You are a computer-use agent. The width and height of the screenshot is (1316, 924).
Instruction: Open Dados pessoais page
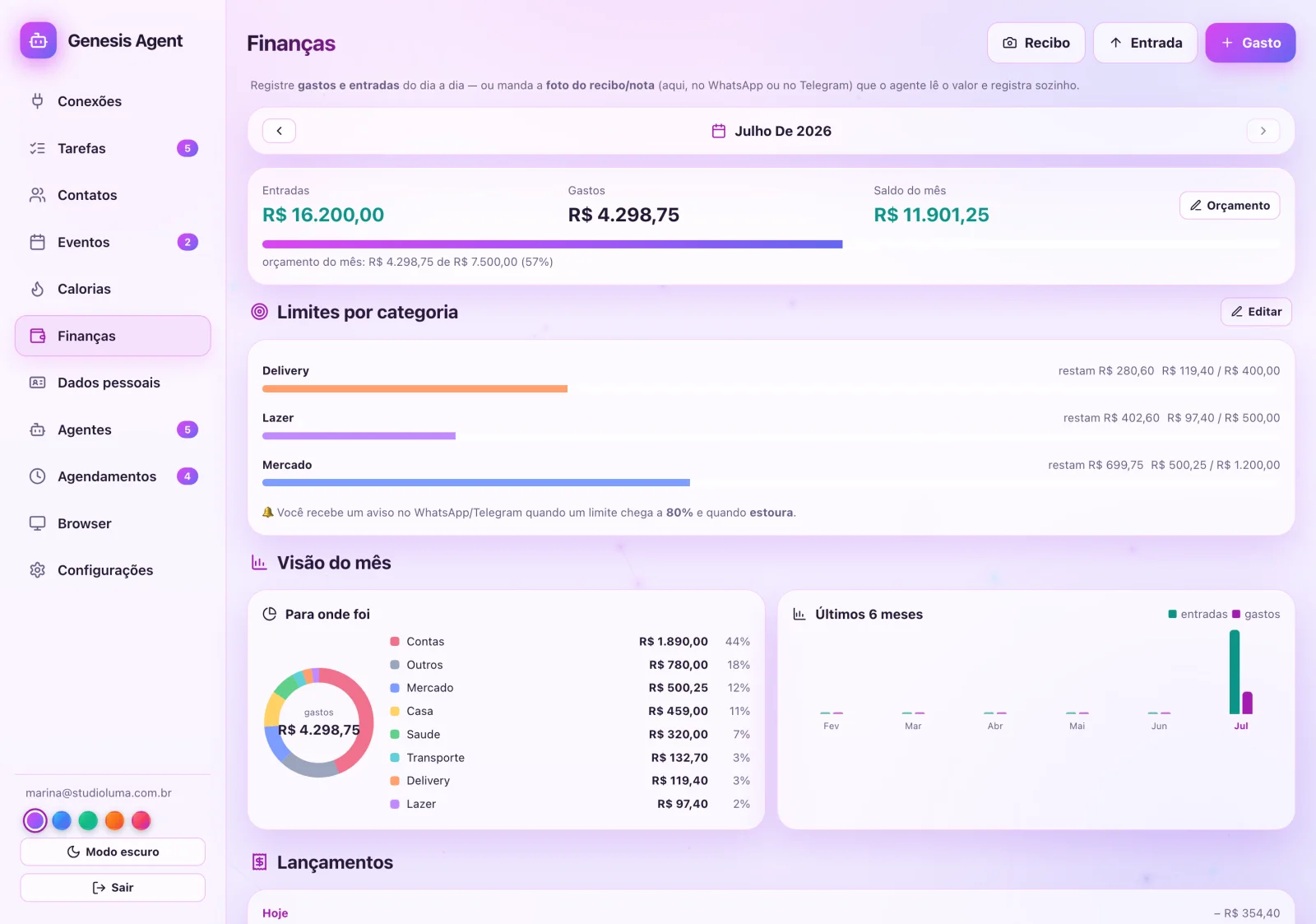[113, 383]
